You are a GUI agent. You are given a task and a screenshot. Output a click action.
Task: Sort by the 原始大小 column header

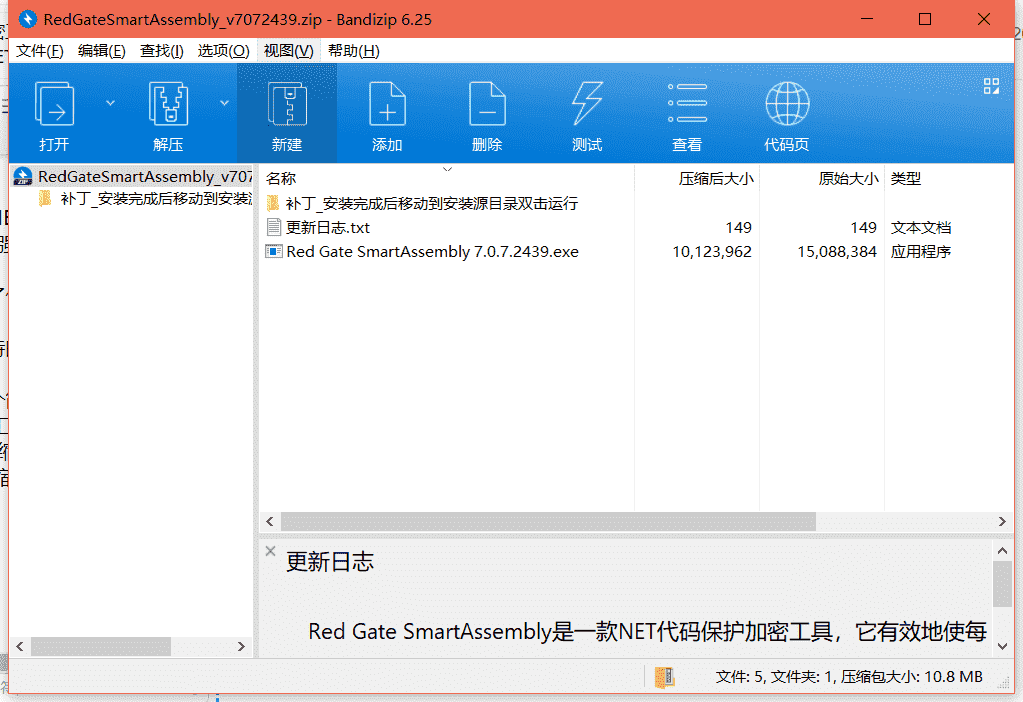tap(848, 179)
